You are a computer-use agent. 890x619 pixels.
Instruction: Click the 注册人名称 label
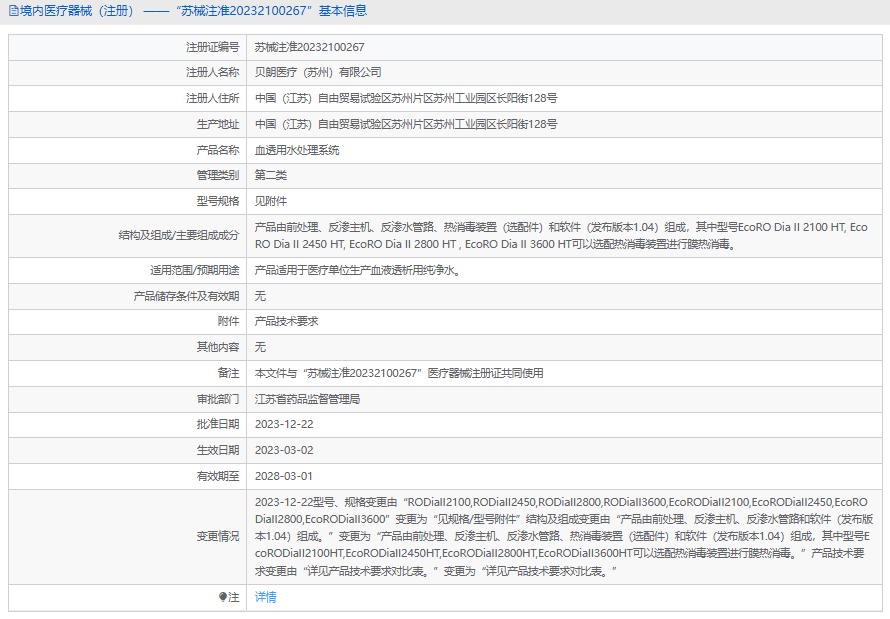[x=212, y=72]
